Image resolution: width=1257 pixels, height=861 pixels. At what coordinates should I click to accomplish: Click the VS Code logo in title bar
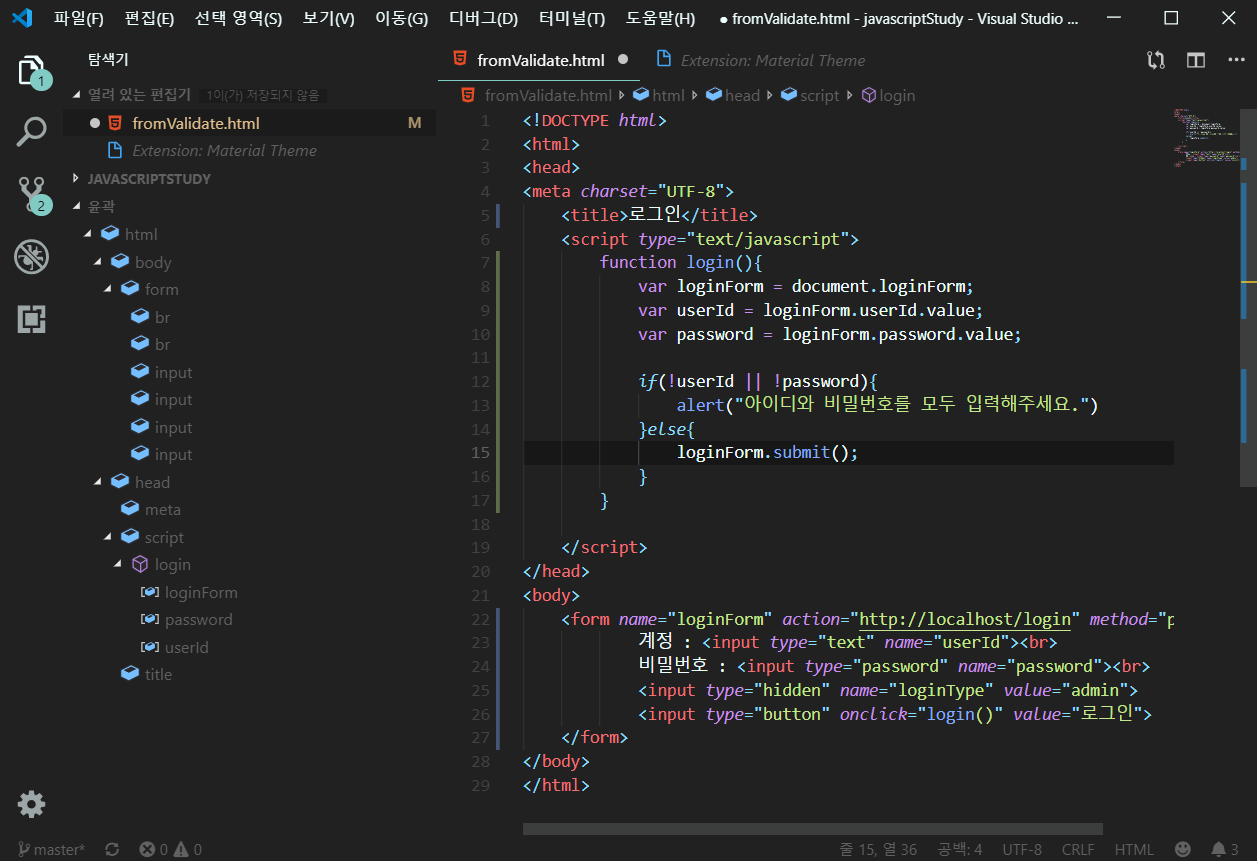pyautogui.click(x=22, y=18)
